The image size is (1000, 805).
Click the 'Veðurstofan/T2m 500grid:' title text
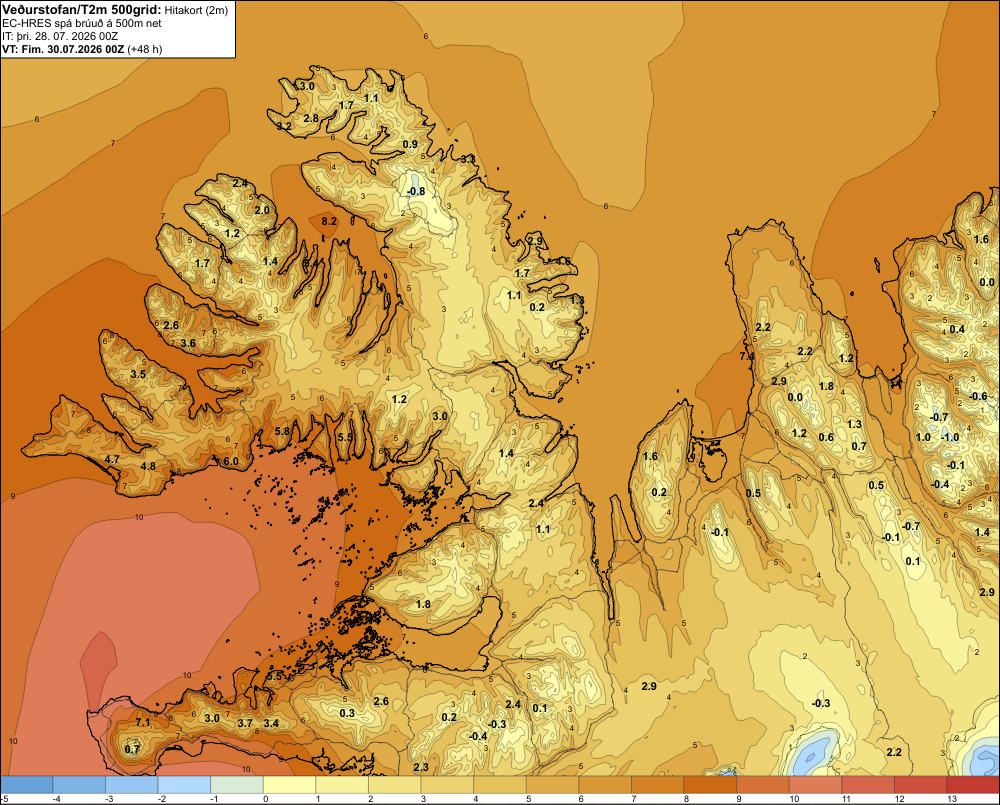pos(81,9)
